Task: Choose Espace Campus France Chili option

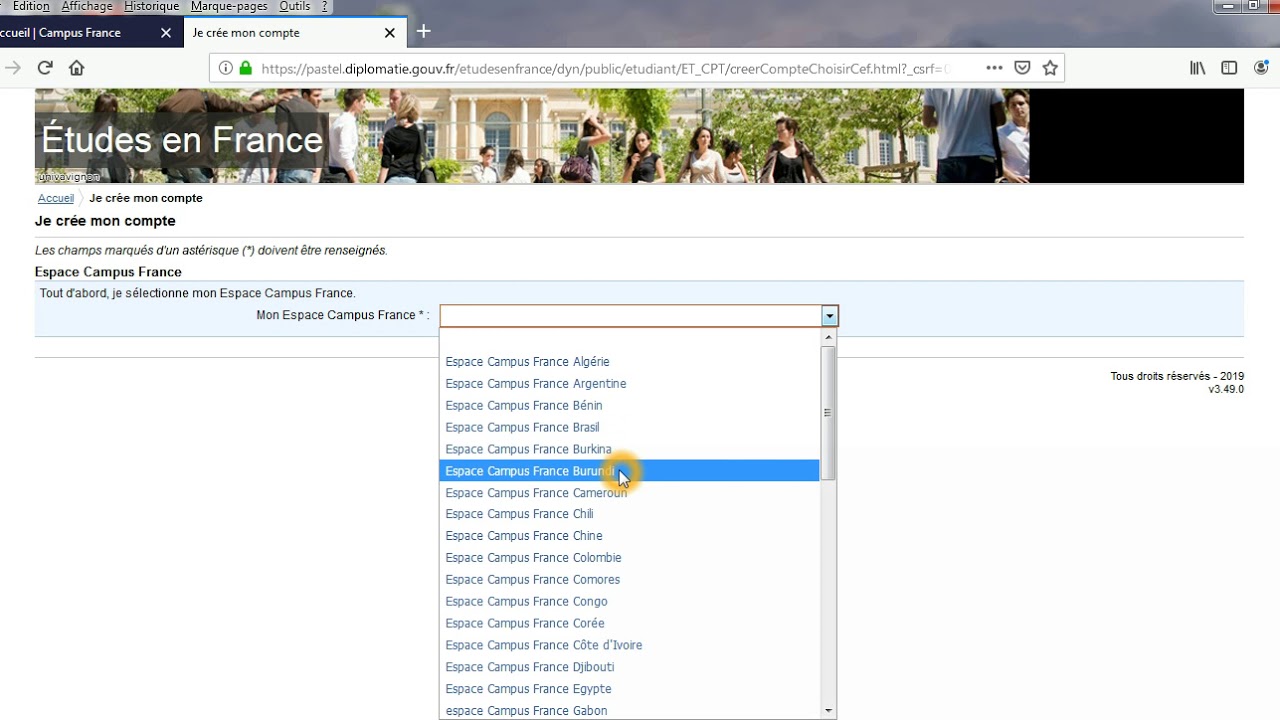Action: point(629,514)
